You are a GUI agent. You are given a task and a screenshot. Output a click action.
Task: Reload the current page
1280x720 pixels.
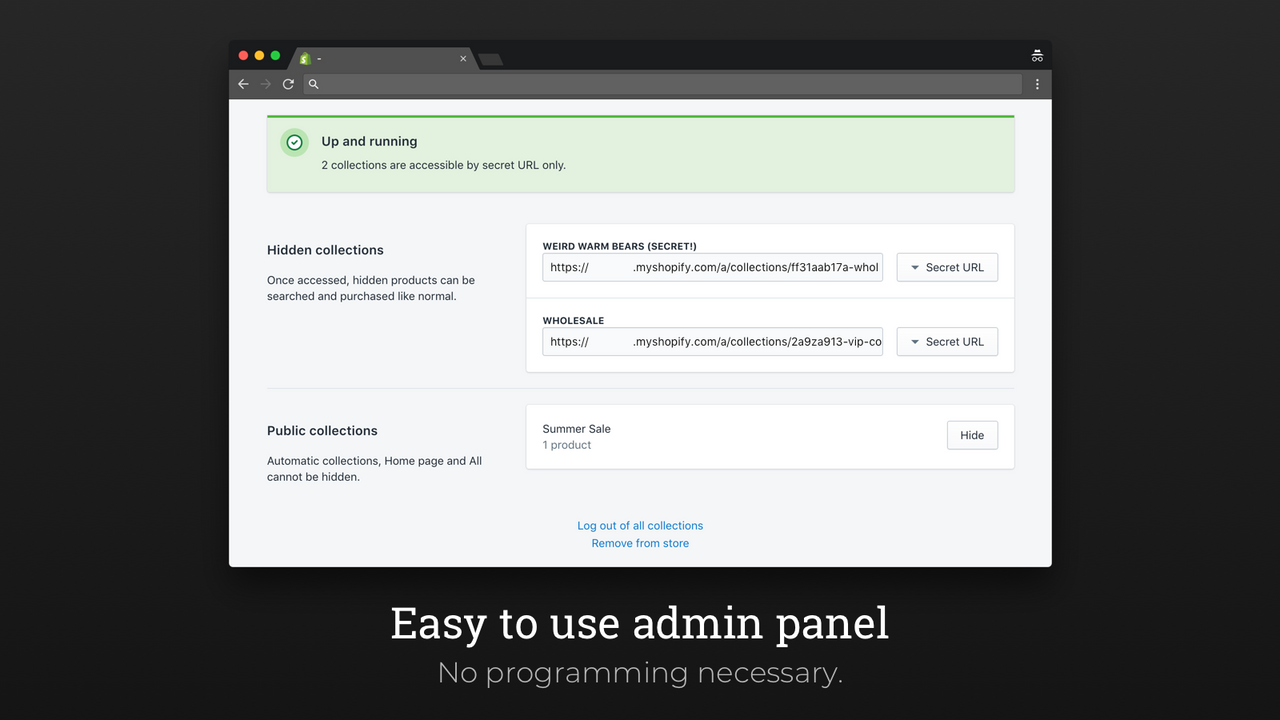pyautogui.click(x=288, y=84)
